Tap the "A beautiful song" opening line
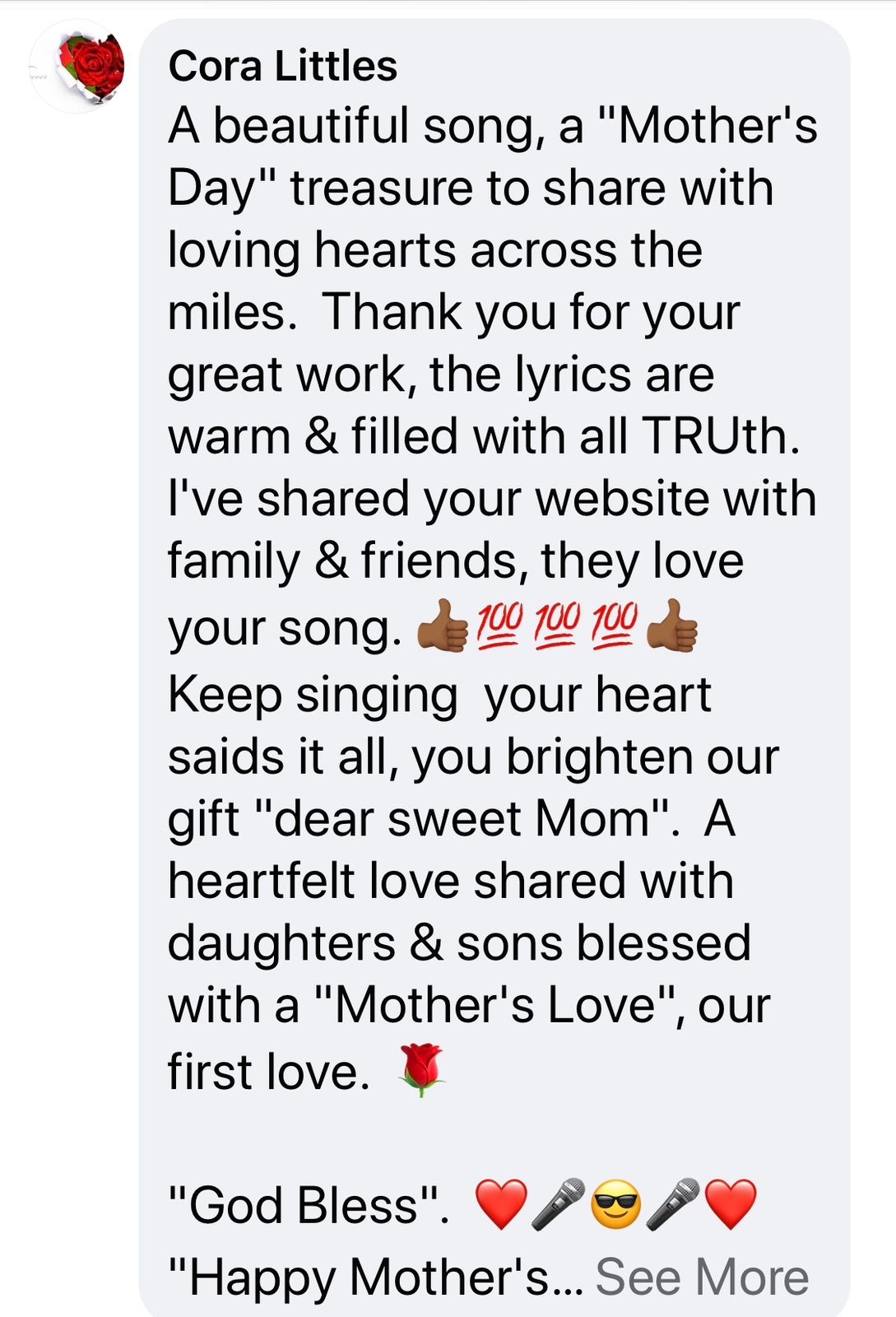 coord(493,126)
